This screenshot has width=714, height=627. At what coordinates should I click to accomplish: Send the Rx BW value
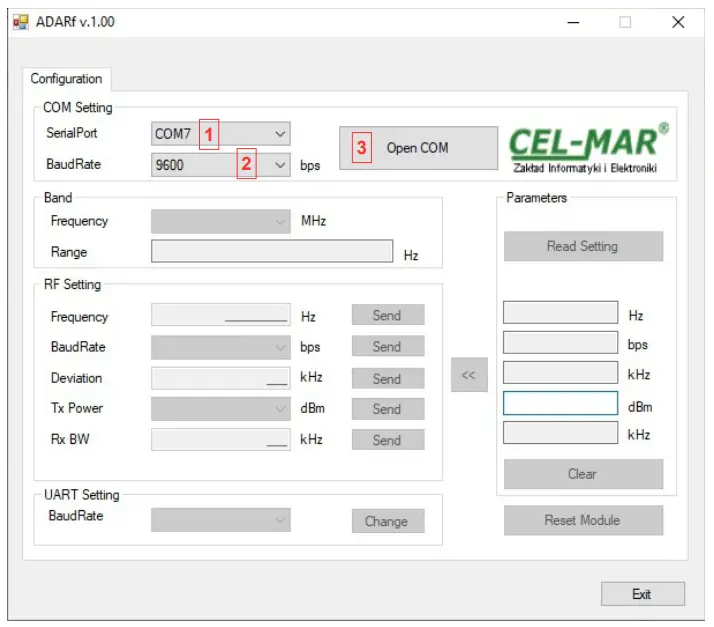pos(388,440)
